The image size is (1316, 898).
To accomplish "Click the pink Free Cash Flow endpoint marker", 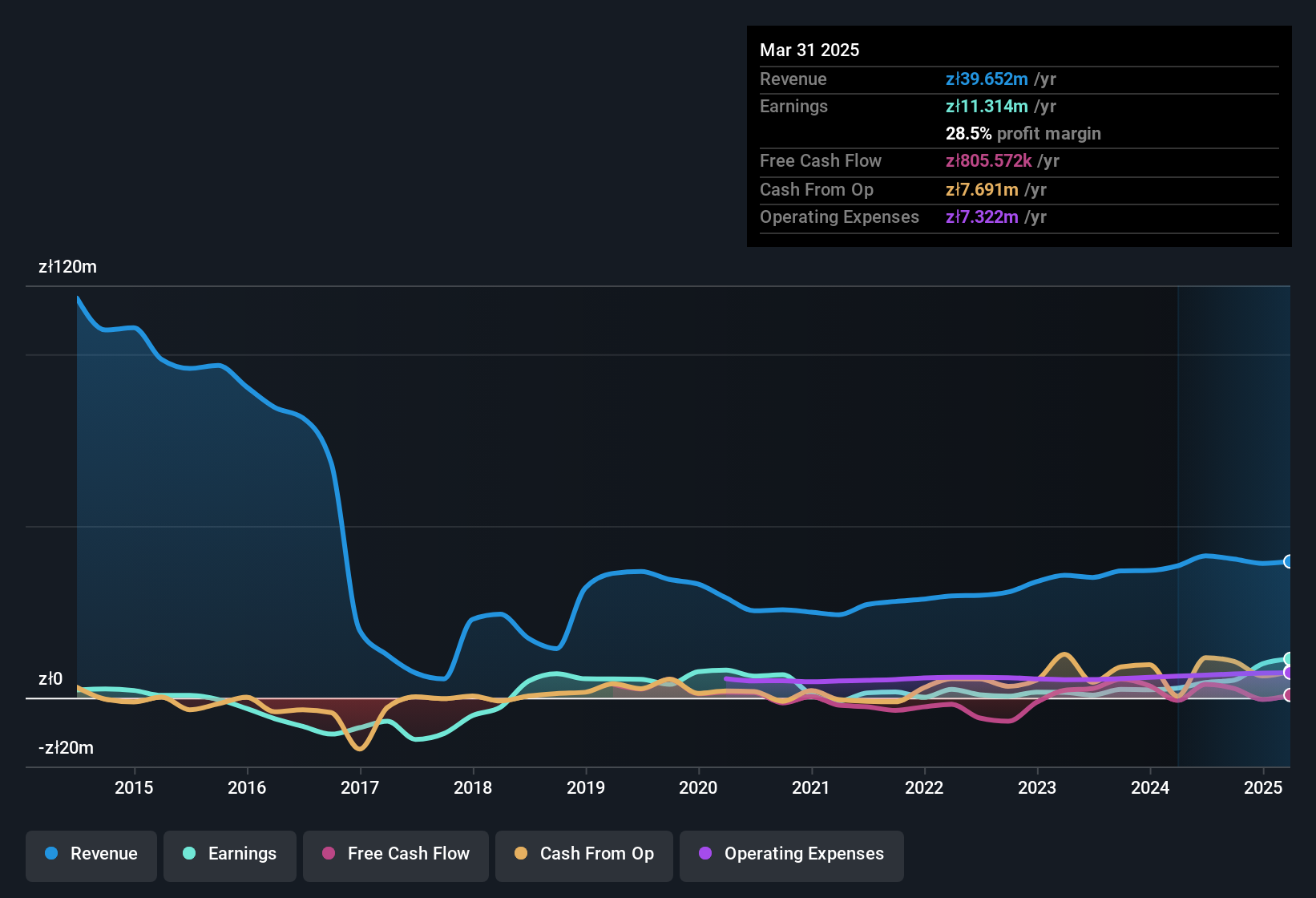I will click(x=1289, y=694).
